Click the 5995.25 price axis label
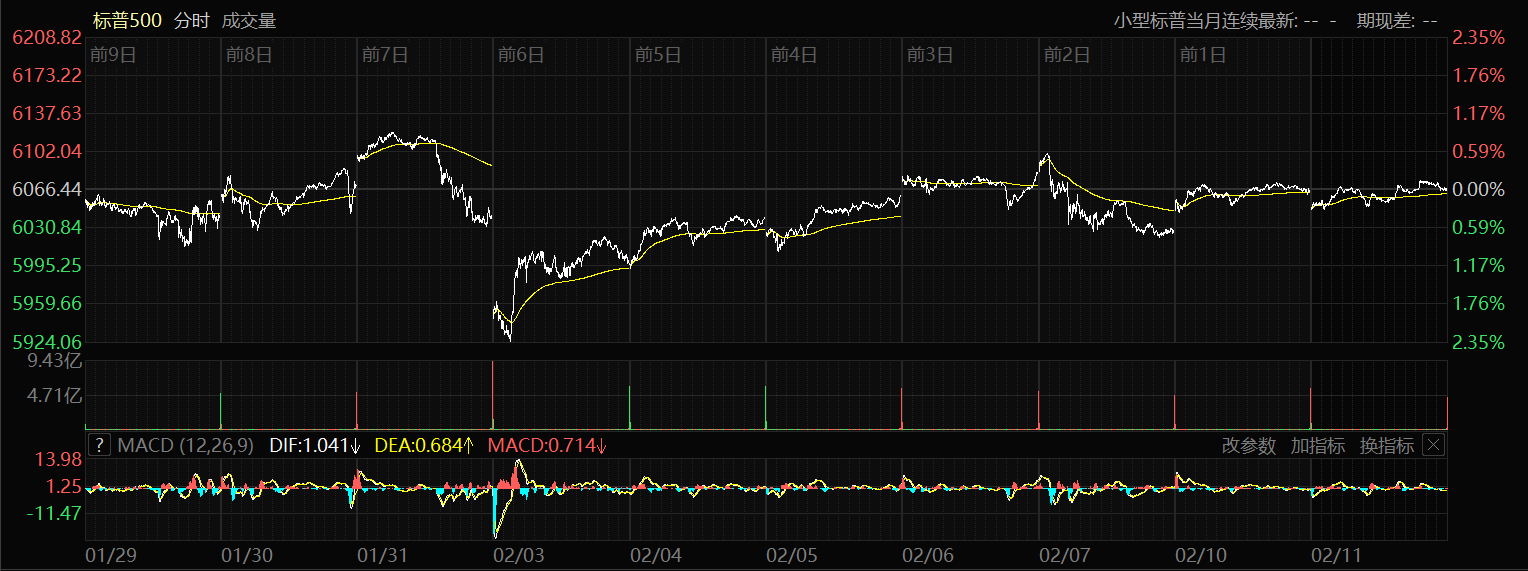 46,265
